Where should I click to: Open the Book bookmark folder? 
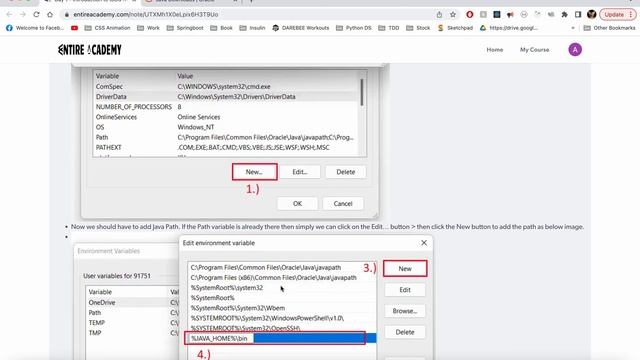pos(221,28)
